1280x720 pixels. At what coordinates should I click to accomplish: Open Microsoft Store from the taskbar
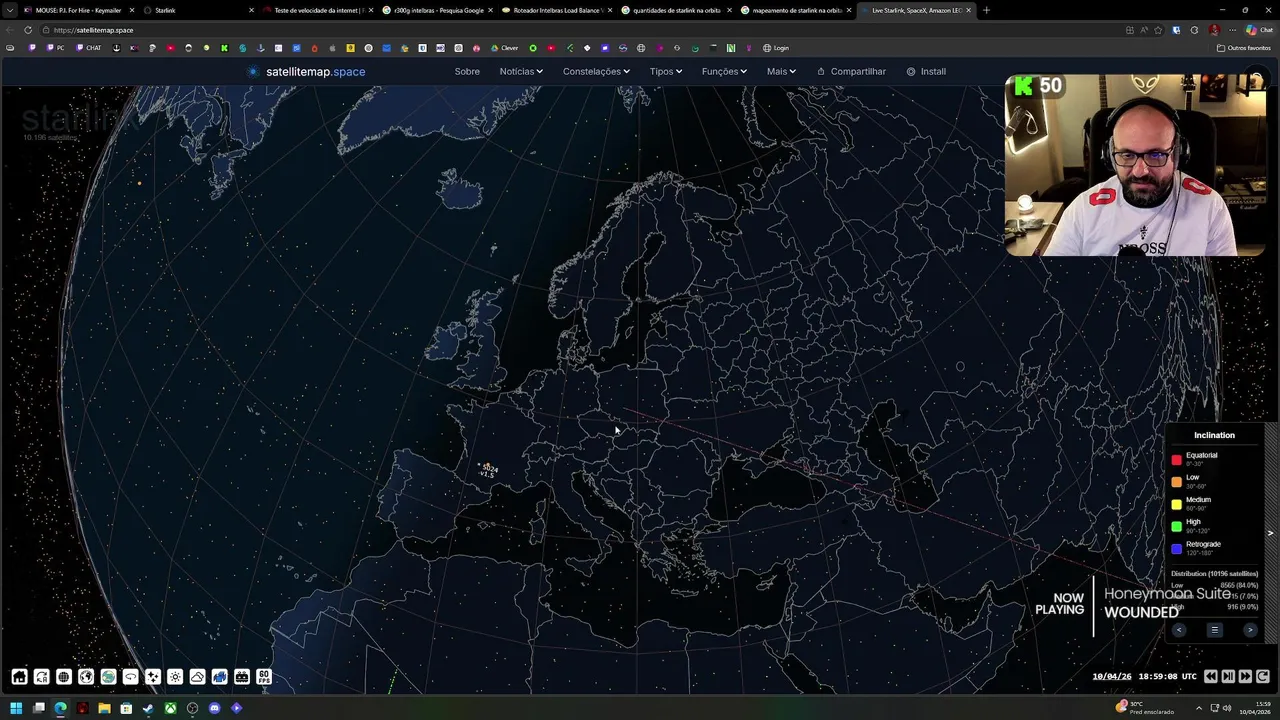pos(126,708)
